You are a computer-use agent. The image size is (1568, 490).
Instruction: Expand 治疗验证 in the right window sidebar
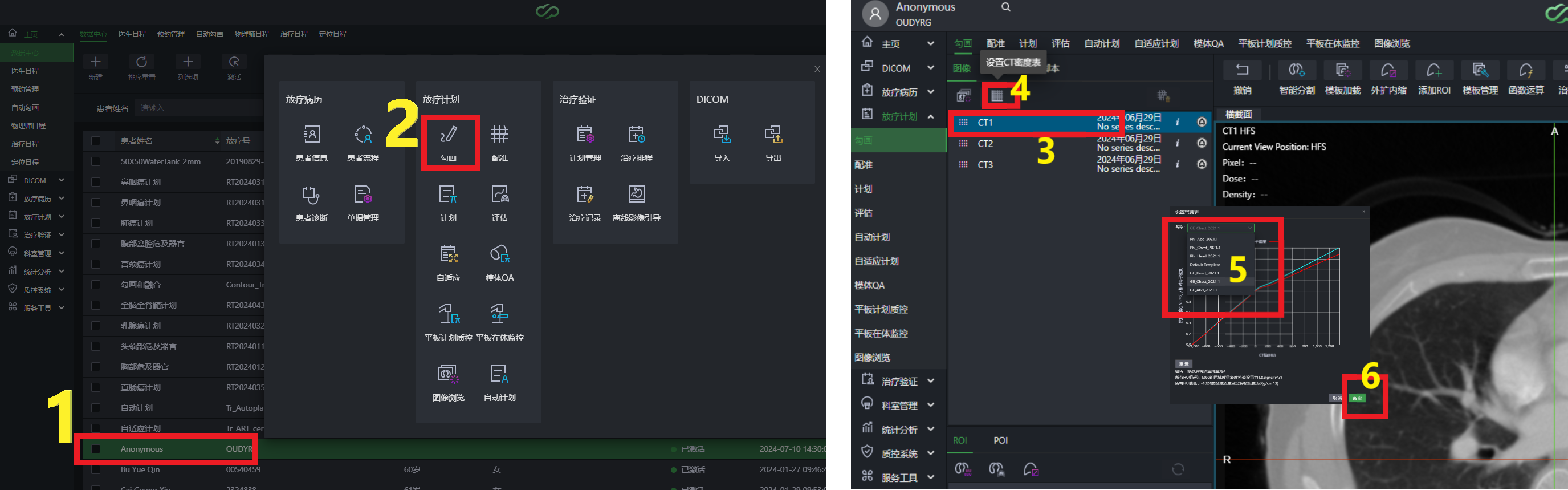[x=930, y=381]
